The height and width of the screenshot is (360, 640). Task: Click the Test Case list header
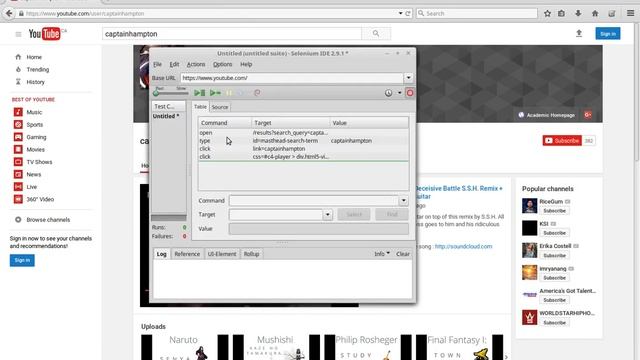168,106
